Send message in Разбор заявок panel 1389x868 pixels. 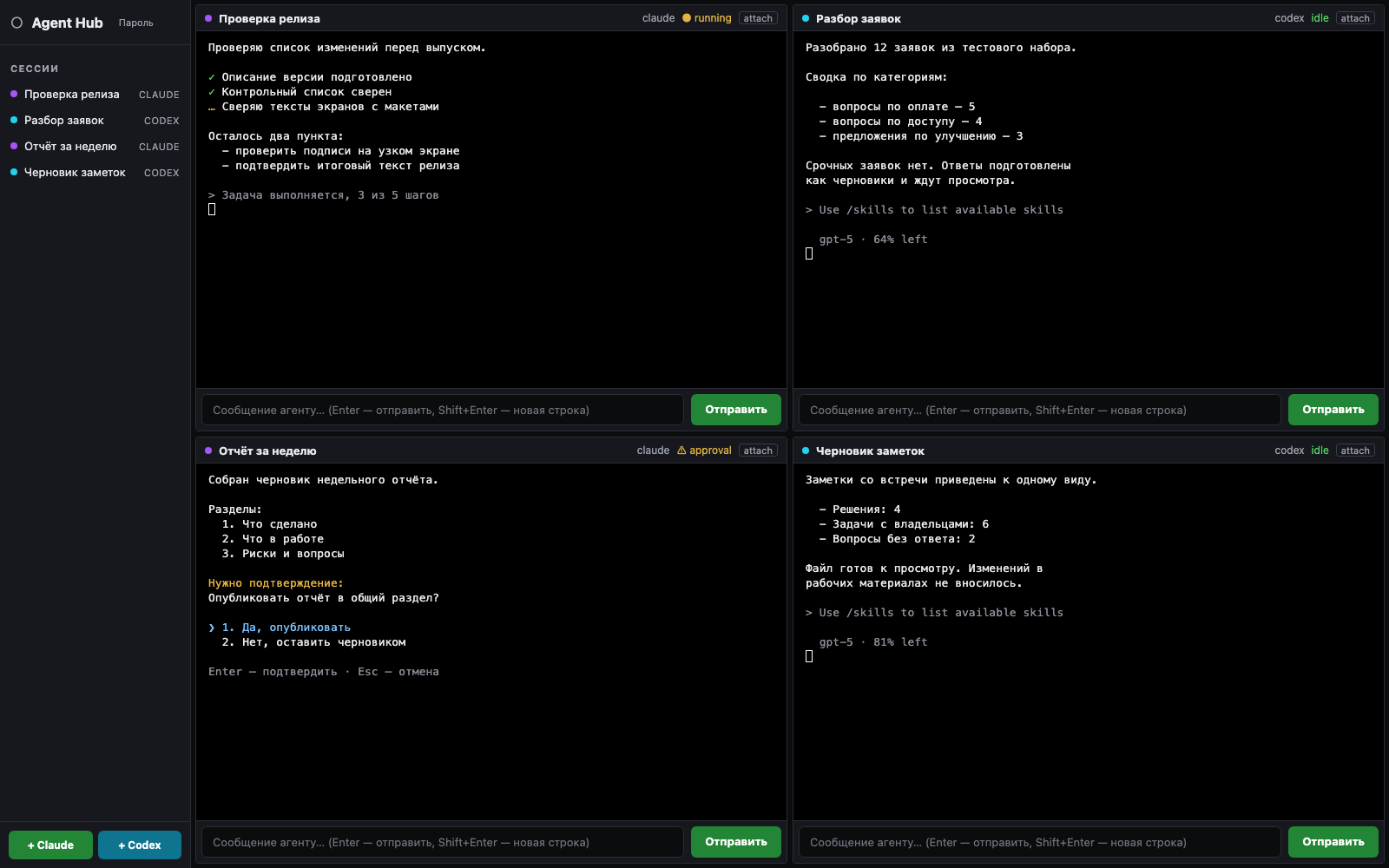click(1333, 410)
